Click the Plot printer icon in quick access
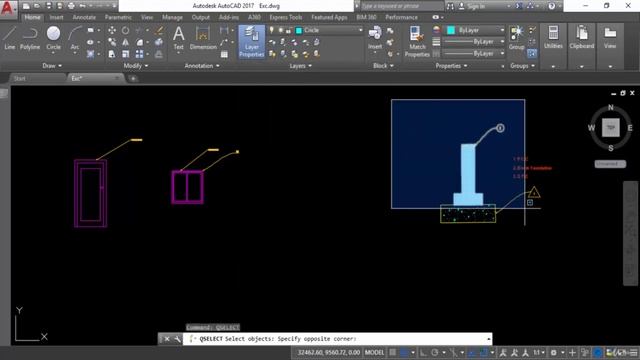Screen dimensions: 640x360 tap(71, 6)
